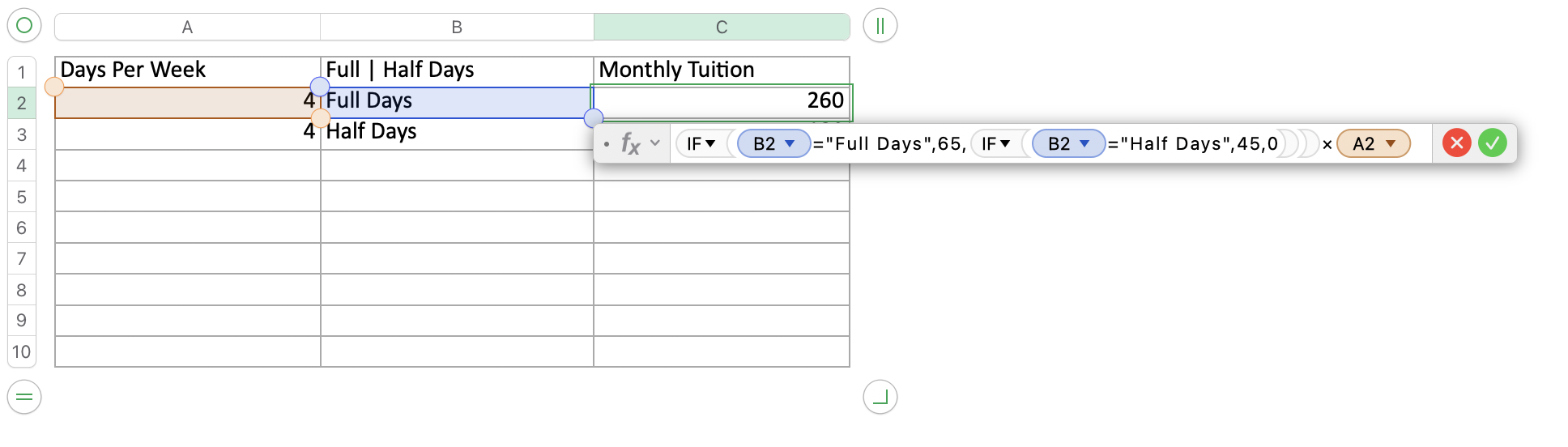Click the Monthly Tuition header cell
Image resolution: width=1568 pixels, height=447 pixels.
point(721,70)
